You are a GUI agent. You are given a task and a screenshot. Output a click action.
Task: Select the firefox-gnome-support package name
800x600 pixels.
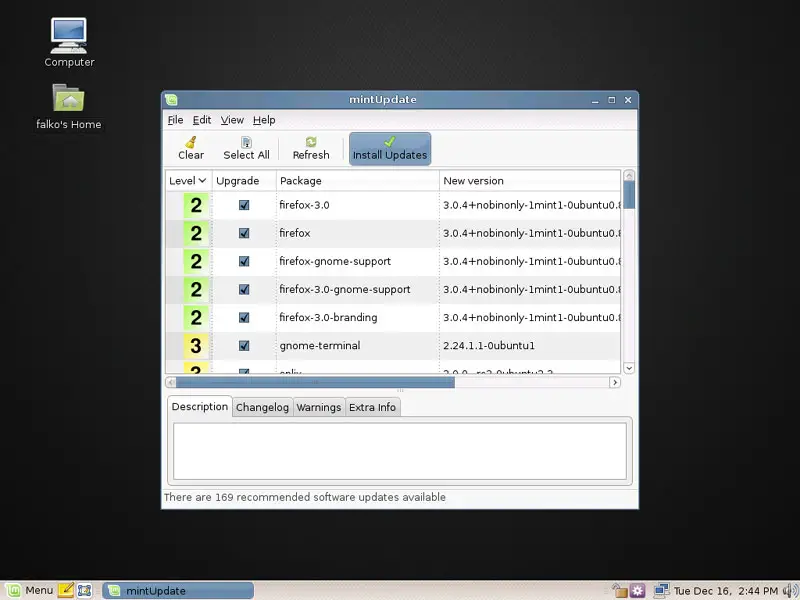point(335,261)
